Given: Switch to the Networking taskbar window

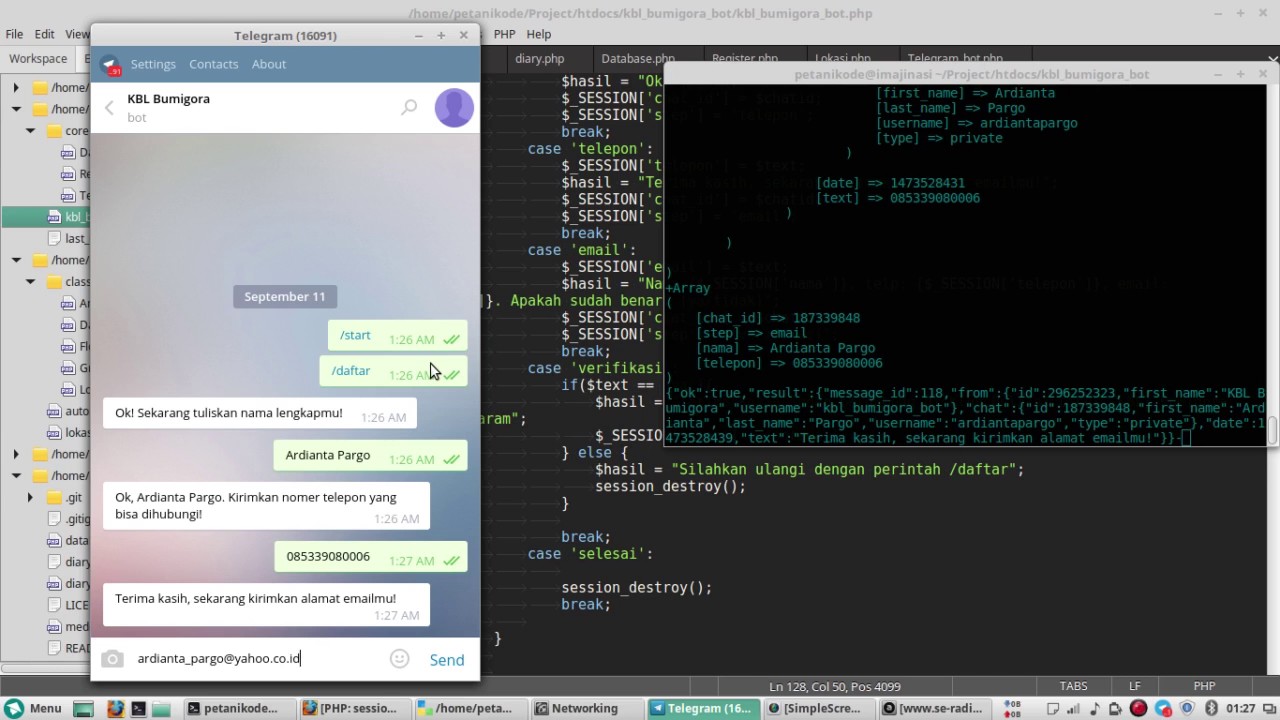Looking at the screenshot, I should coord(587,708).
